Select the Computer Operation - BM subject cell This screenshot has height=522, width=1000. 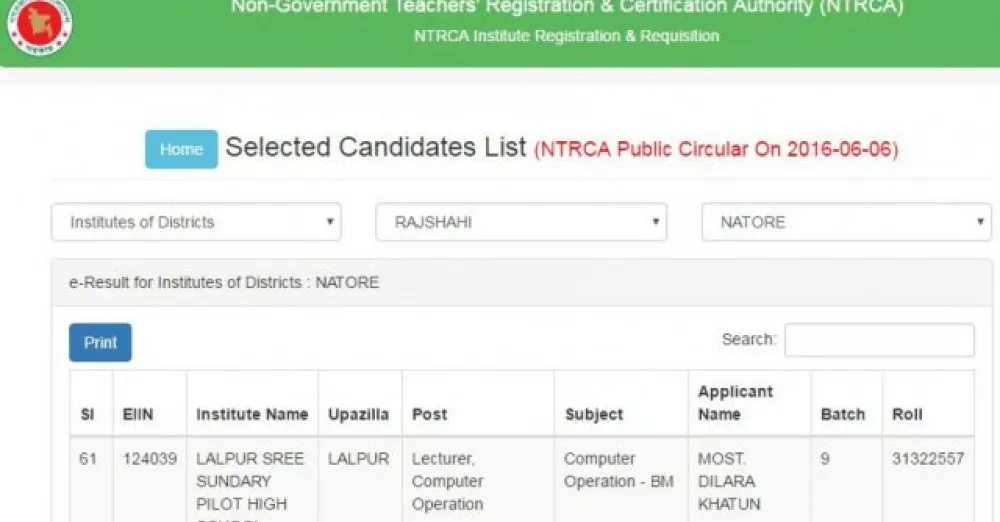[619, 470]
